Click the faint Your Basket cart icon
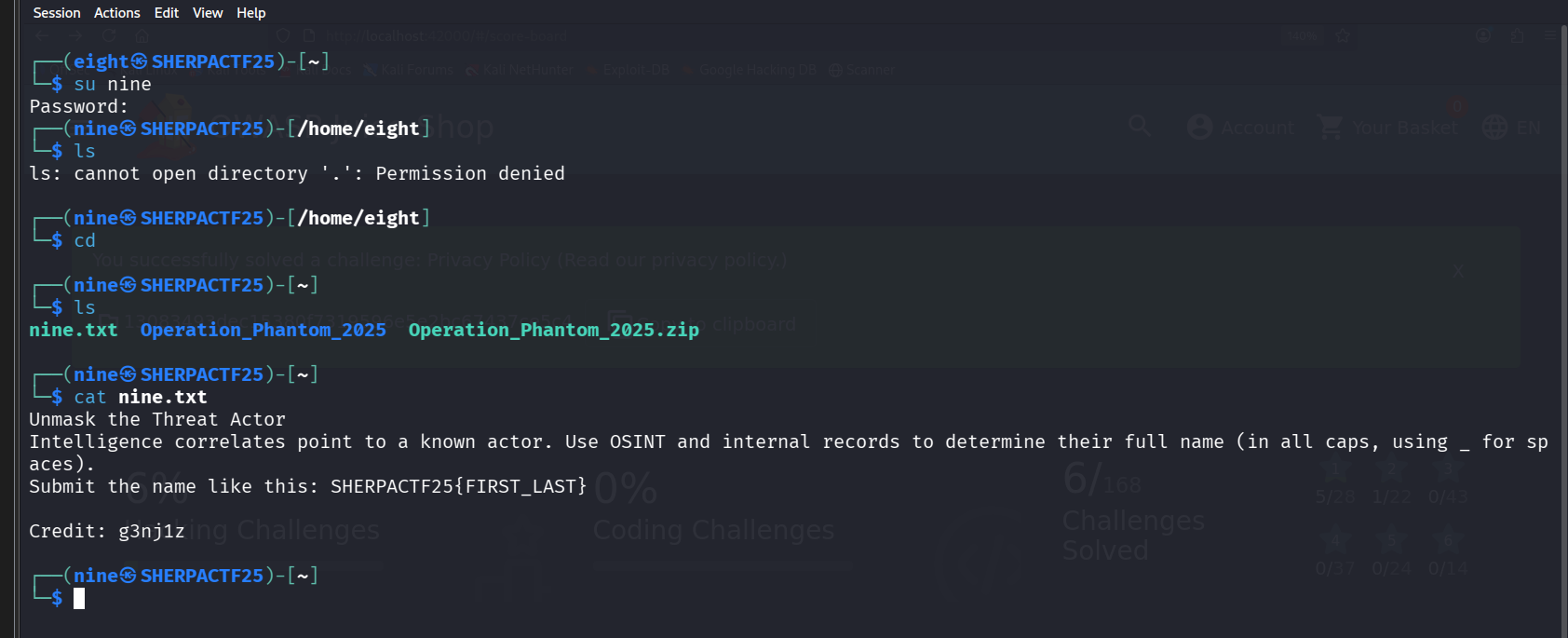Screen dimensions: 1568x638 pos(1331,128)
